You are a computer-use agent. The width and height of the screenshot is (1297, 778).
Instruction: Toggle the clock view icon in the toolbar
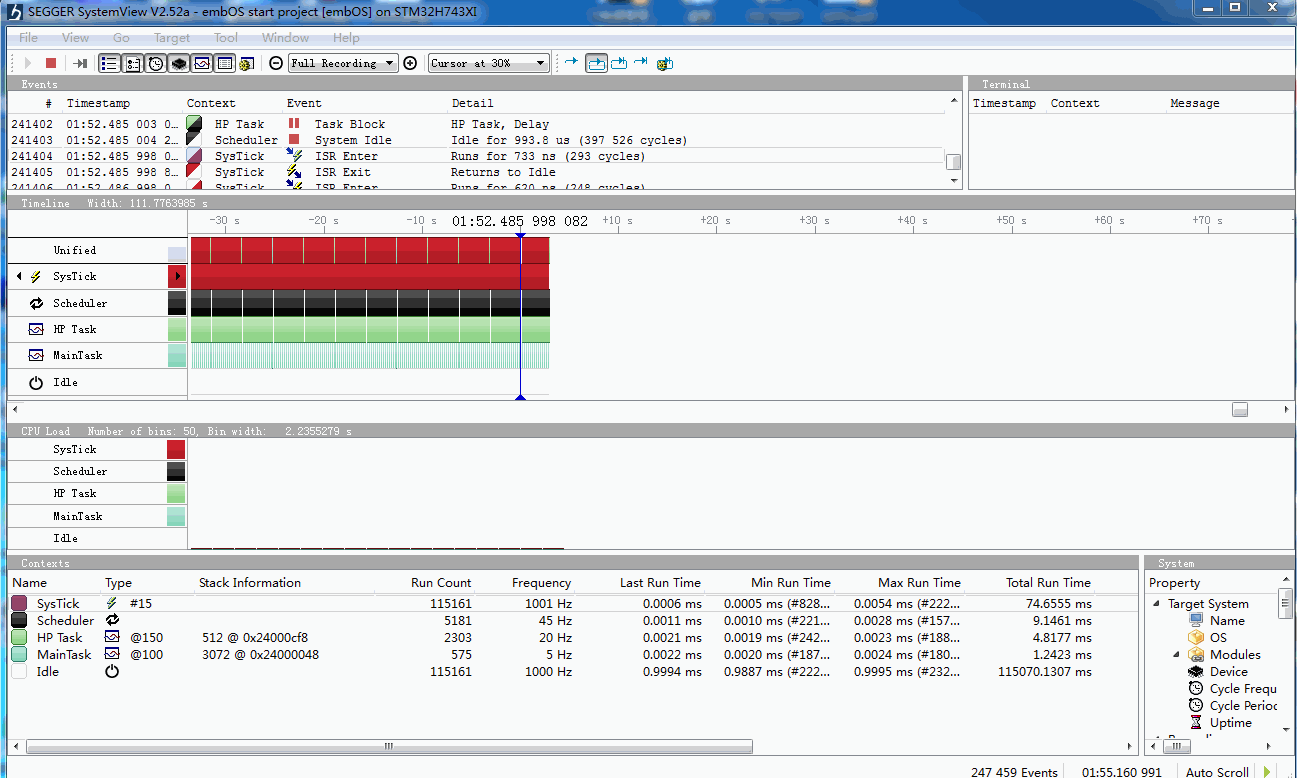pyautogui.click(x=156, y=63)
